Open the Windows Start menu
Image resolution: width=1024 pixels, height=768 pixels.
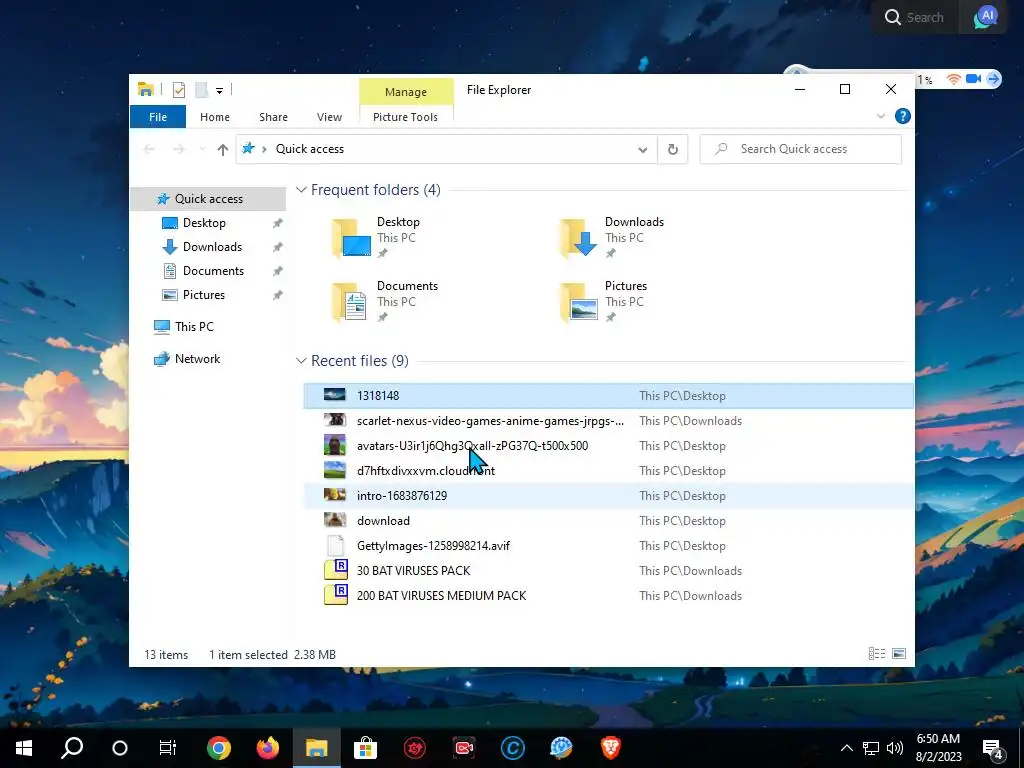[24, 748]
